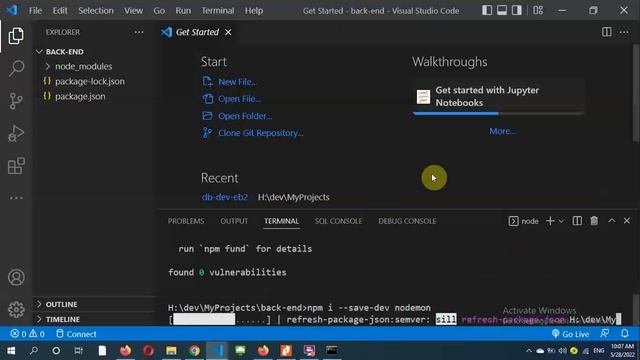
Task: Kill terminal with trash icon
Action: coord(594,221)
